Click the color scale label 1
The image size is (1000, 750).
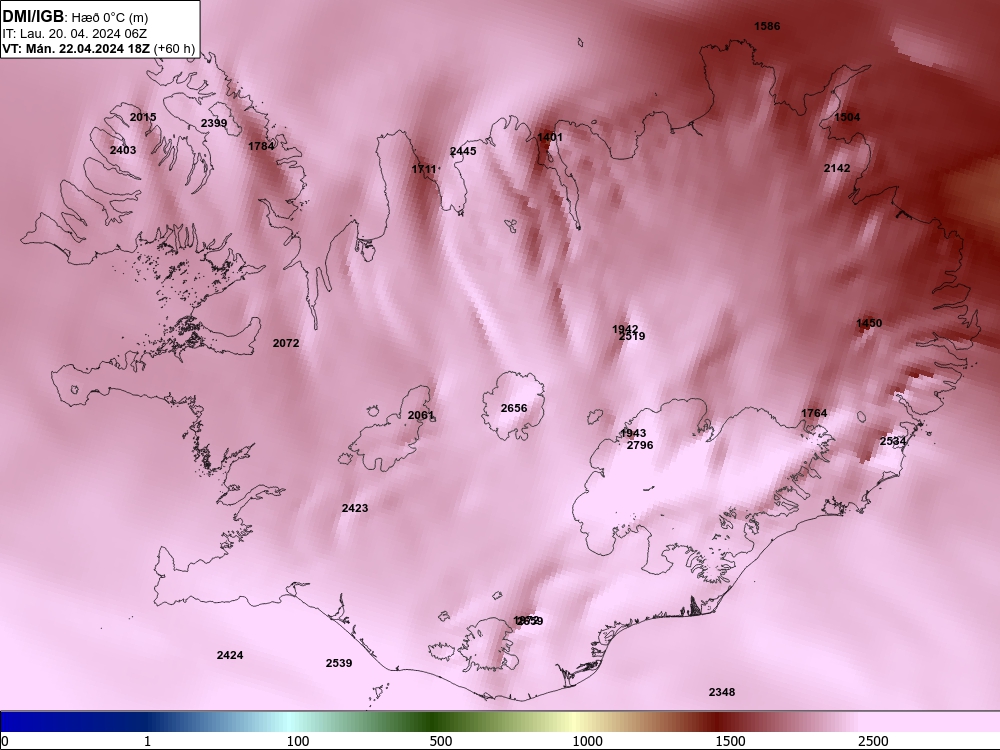(147, 741)
